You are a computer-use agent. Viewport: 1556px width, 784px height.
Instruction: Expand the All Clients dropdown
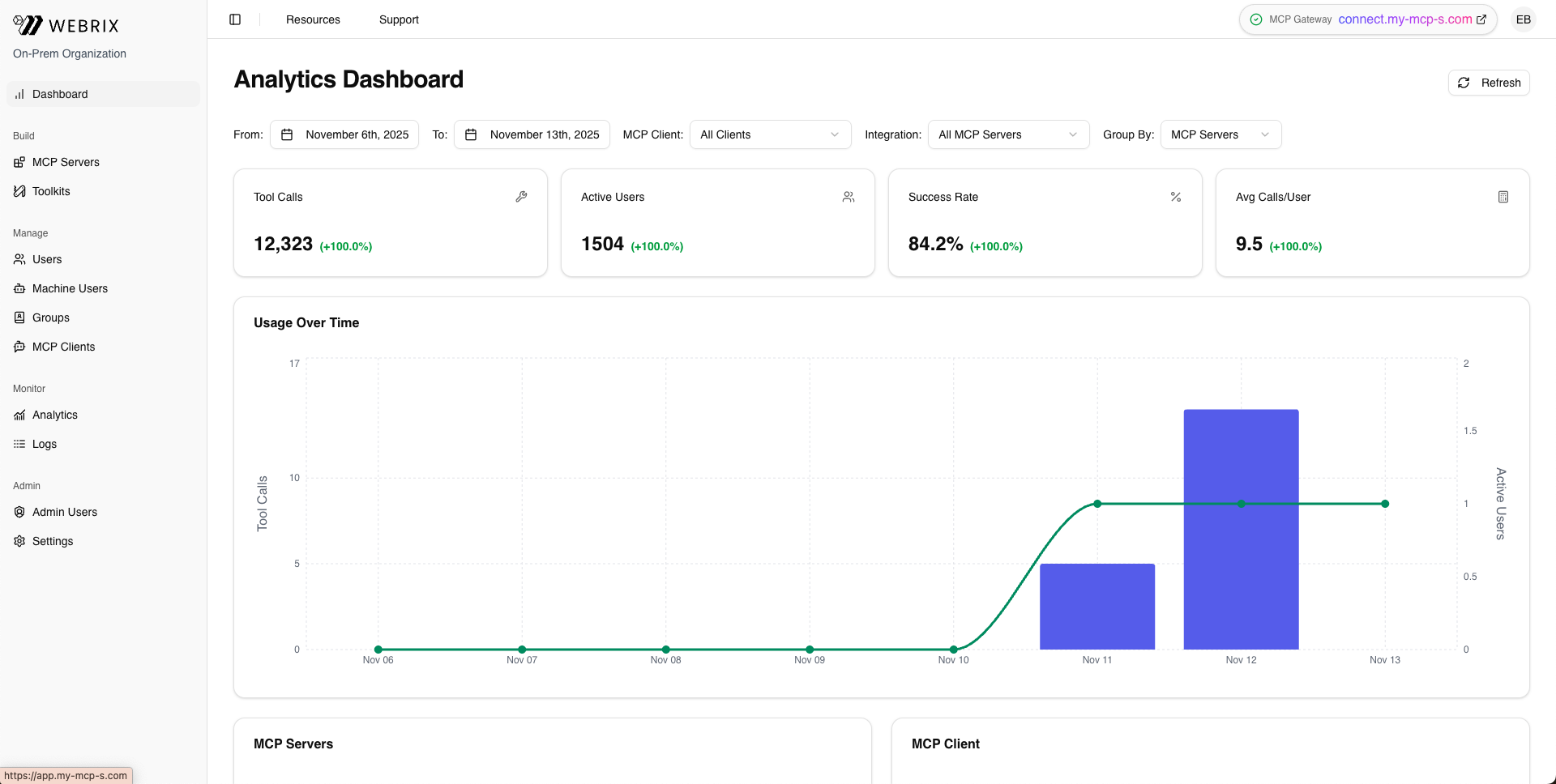tap(770, 134)
